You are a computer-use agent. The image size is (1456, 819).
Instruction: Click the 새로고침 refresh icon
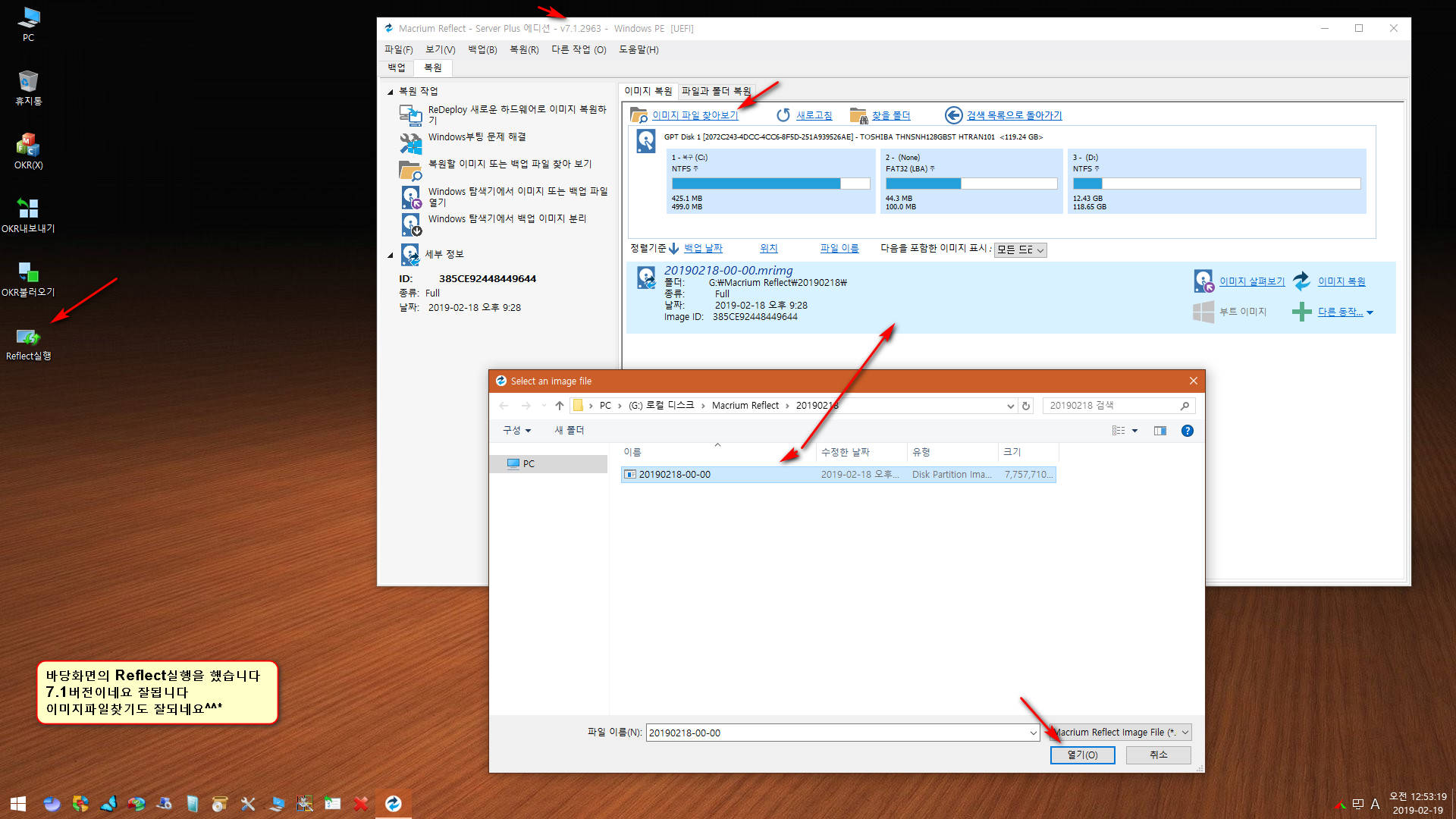point(783,115)
